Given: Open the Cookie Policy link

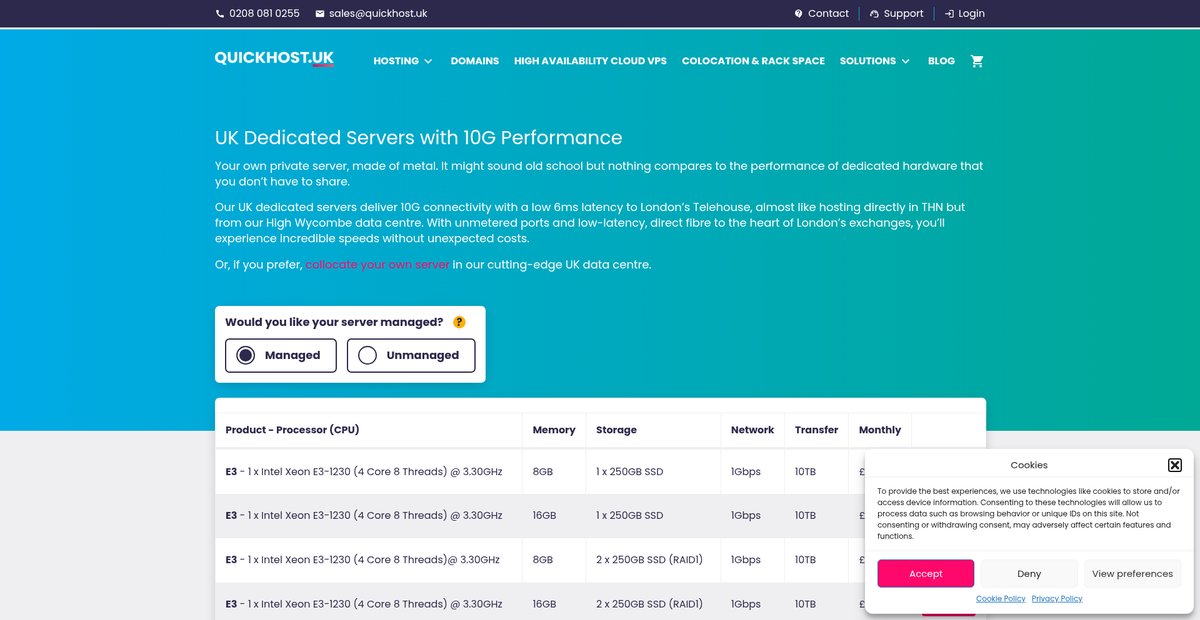Looking at the screenshot, I should 1001,599.
